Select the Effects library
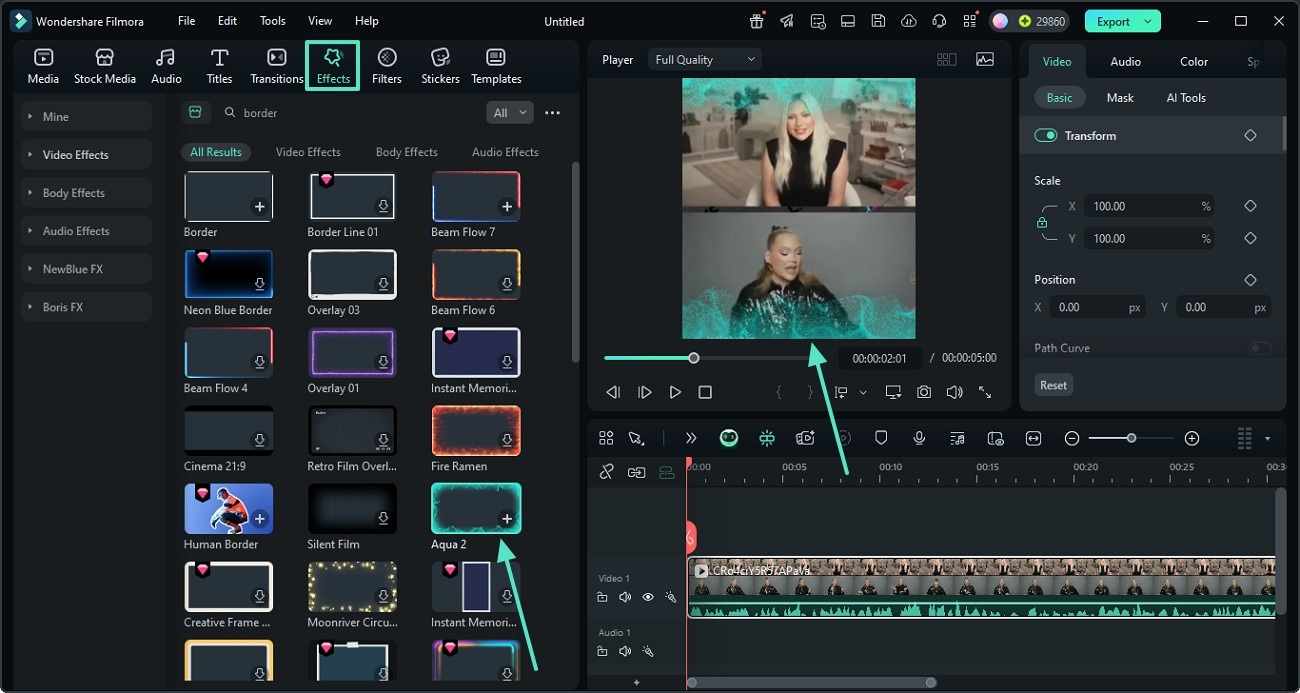Screen dimensions: 1300x693 click(x=333, y=66)
